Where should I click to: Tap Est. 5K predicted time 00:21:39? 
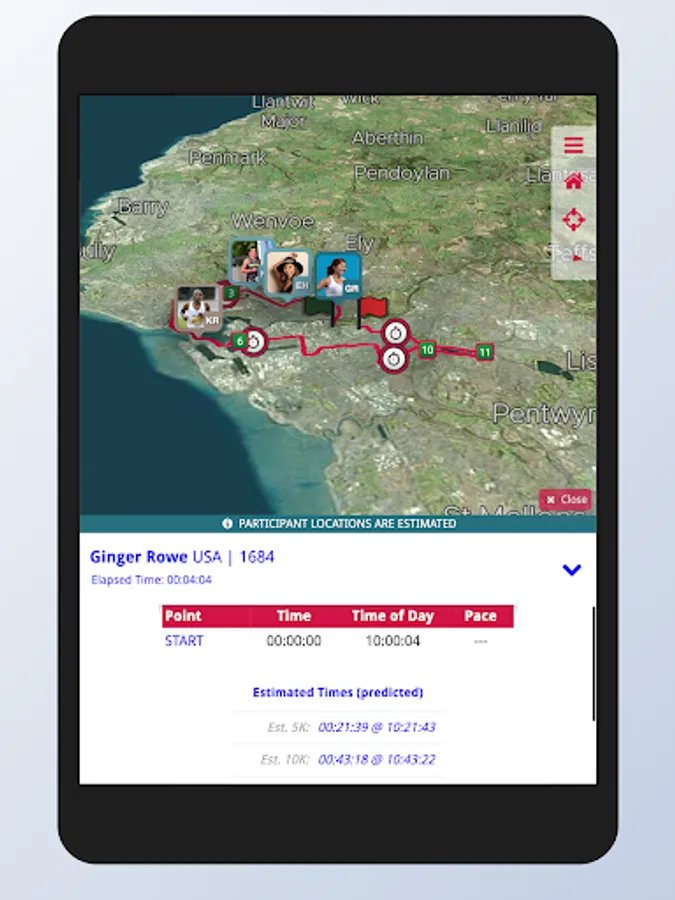click(377, 727)
